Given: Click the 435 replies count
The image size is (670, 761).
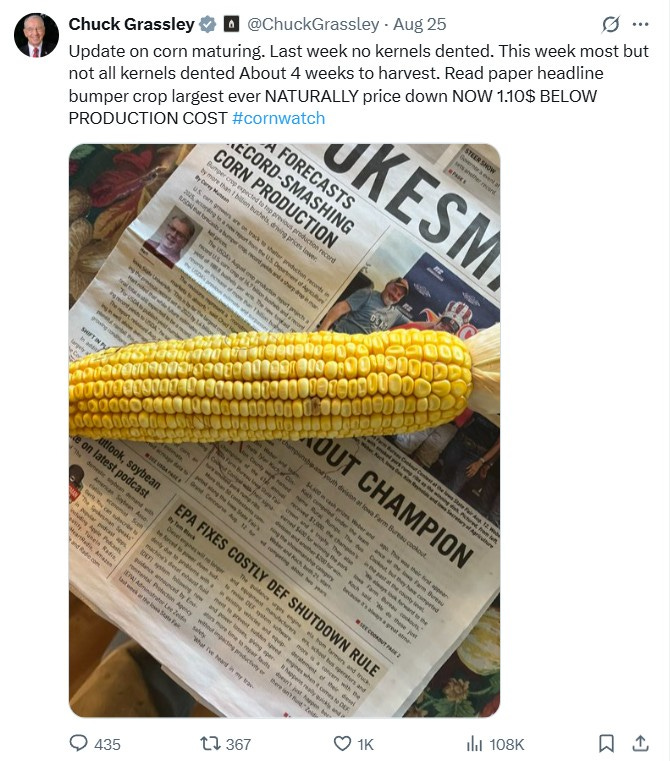Looking at the screenshot, I should (107, 744).
